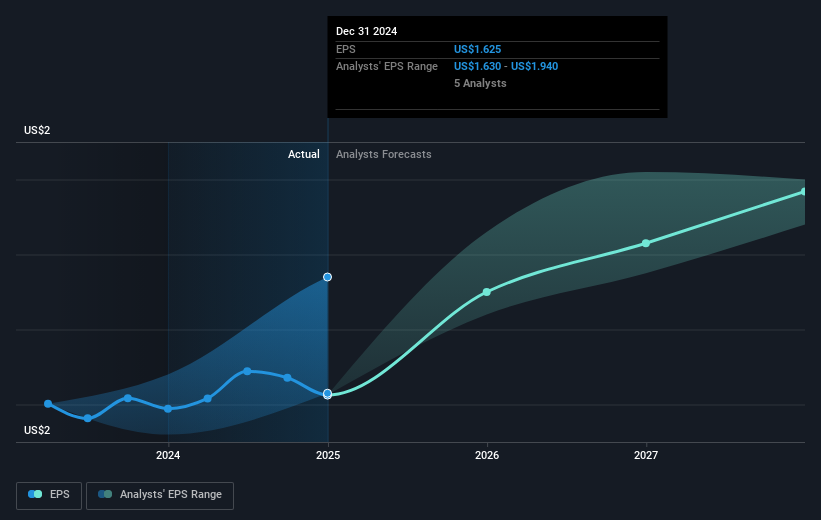
Task: Select the Dec 31 2024 actual EPS point
Action: pyautogui.click(x=327, y=393)
